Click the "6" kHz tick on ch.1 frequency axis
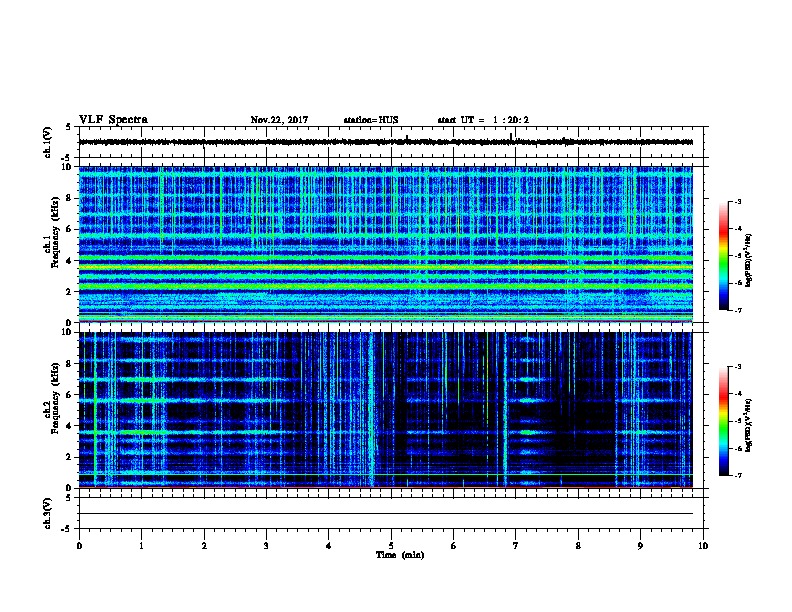The image size is (792, 612). [69, 229]
